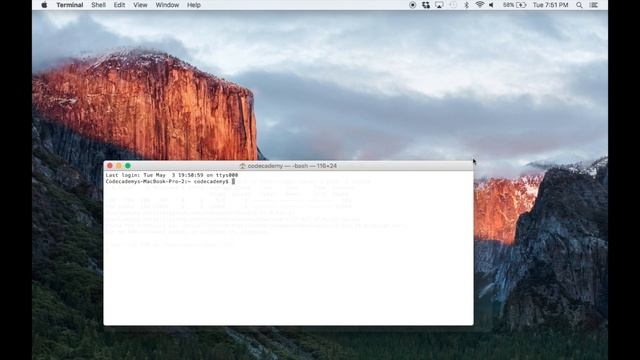Open the View menu

pos(140,5)
